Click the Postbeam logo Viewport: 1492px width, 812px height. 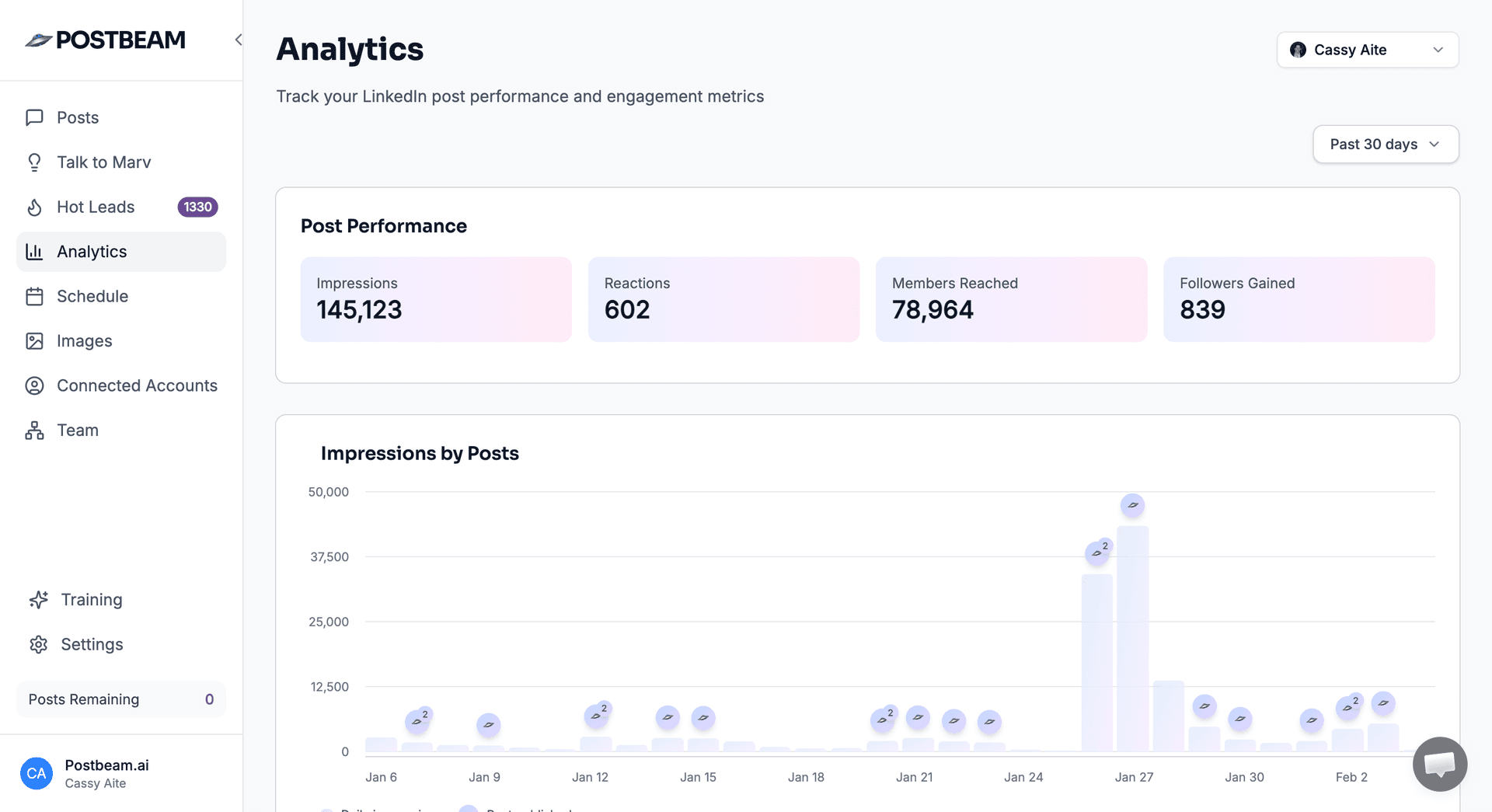tap(106, 40)
